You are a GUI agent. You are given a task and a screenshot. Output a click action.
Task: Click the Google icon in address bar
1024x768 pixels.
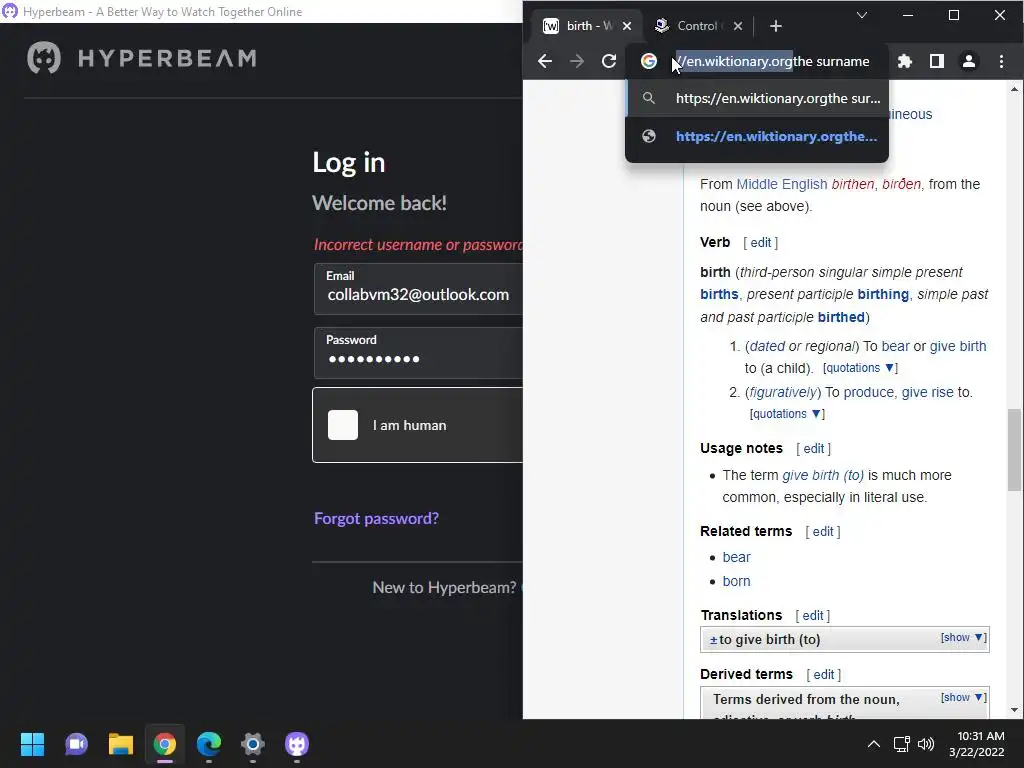648,61
